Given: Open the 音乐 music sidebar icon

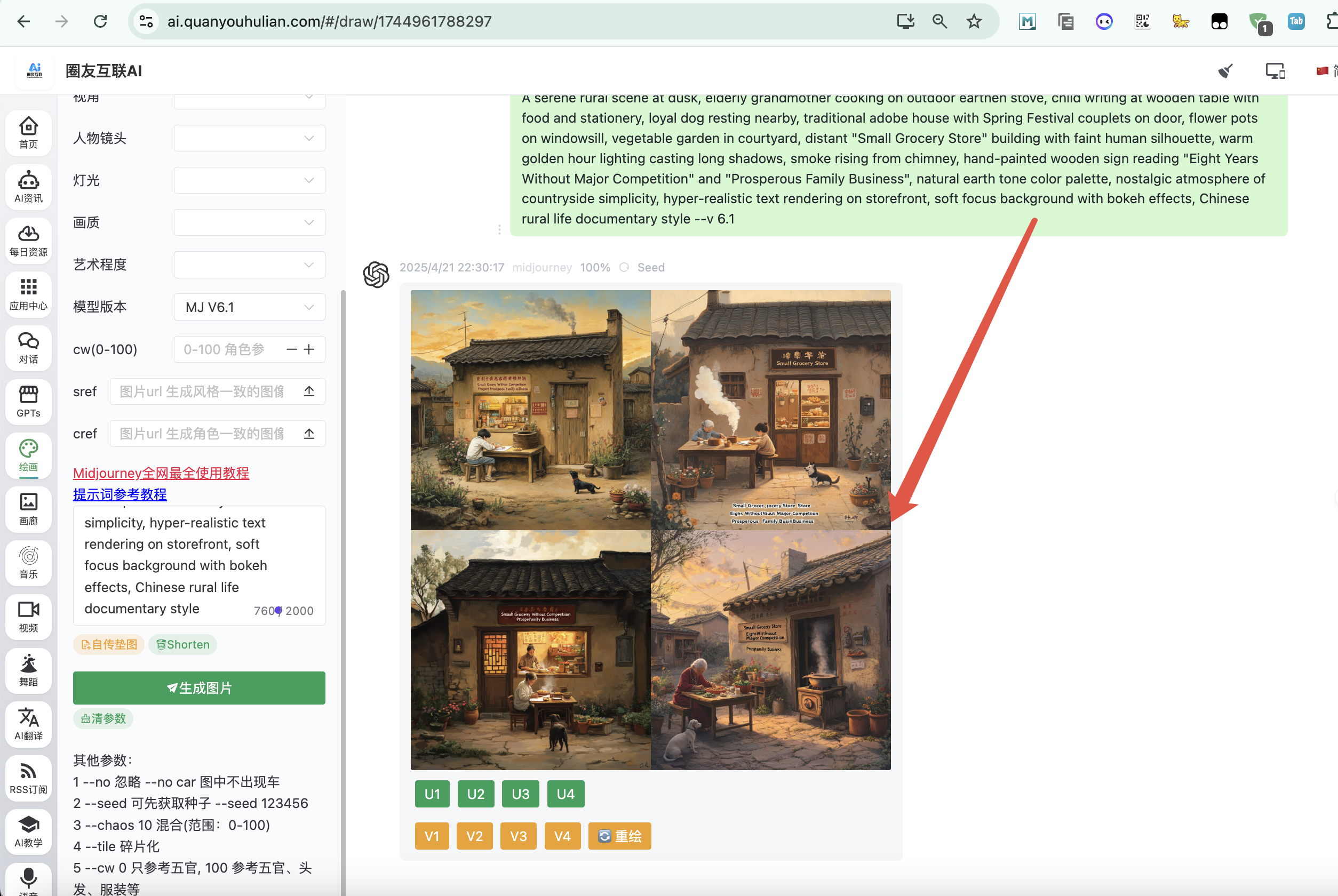Looking at the screenshot, I should click(28, 562).
